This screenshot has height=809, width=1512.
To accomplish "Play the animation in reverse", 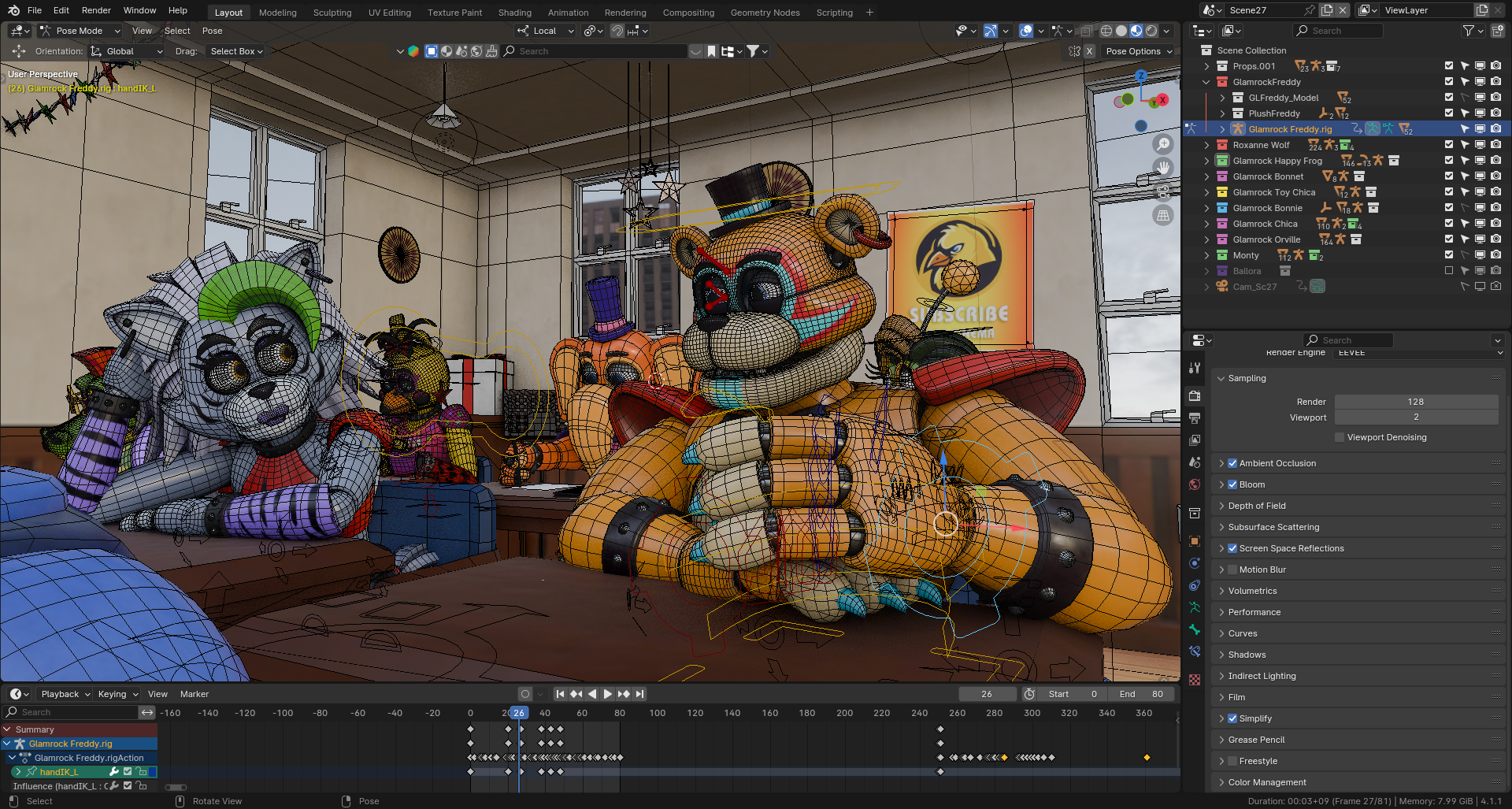I will 592,694.
